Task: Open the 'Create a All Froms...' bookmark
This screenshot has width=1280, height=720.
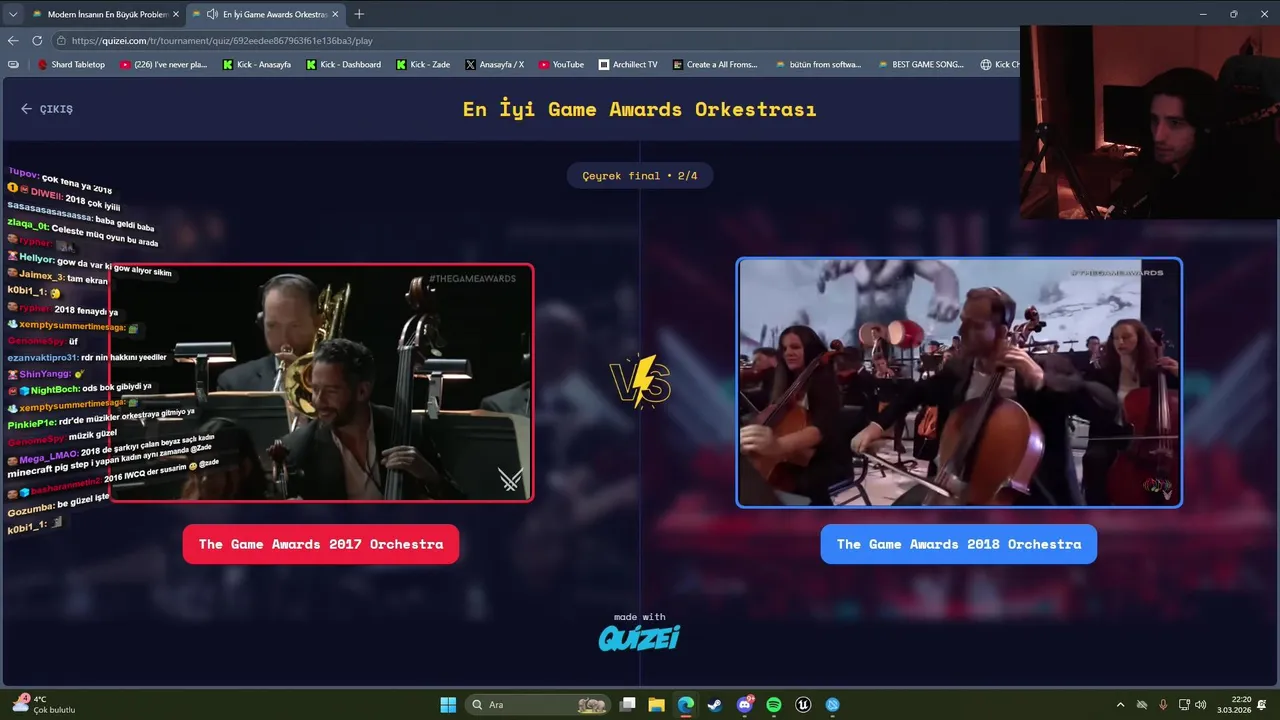Action: [715, 64]
